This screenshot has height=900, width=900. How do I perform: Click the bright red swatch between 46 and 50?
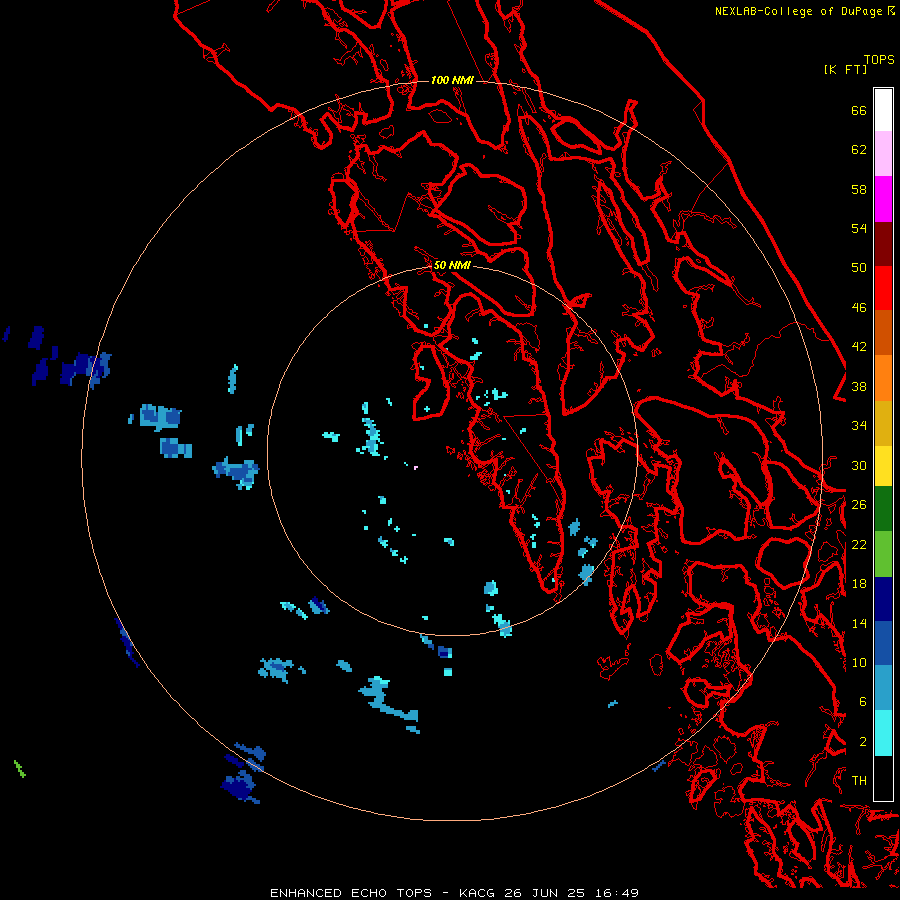click(883, 288)
